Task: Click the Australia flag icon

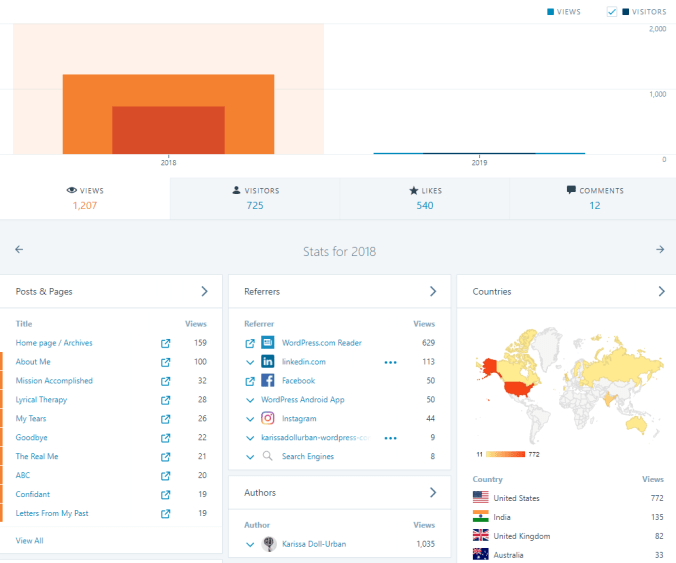Action: click(x=481, y=554)
